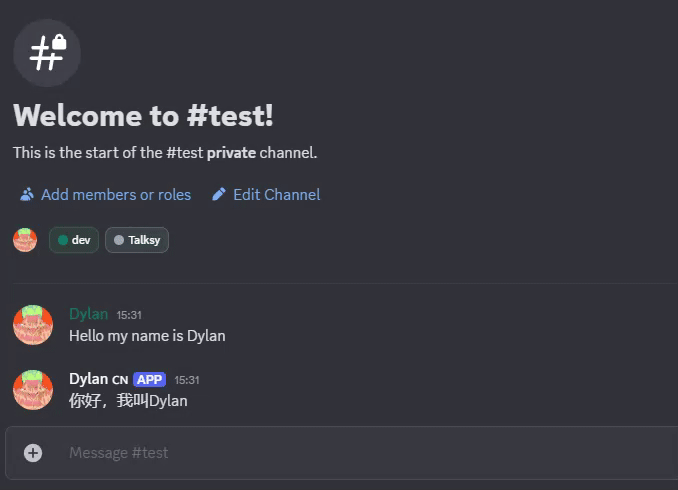Click the grey dot on Talksy role
This screenshot has width=678, height=490.
[119, 240]
